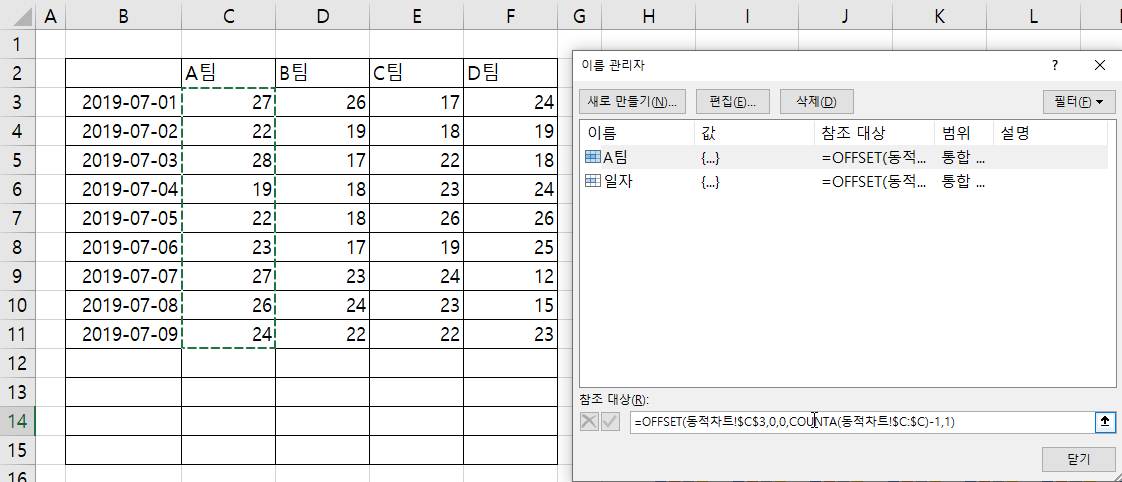Click cell C6 with value 19
1122x482 pixels.
click(228, 189)
